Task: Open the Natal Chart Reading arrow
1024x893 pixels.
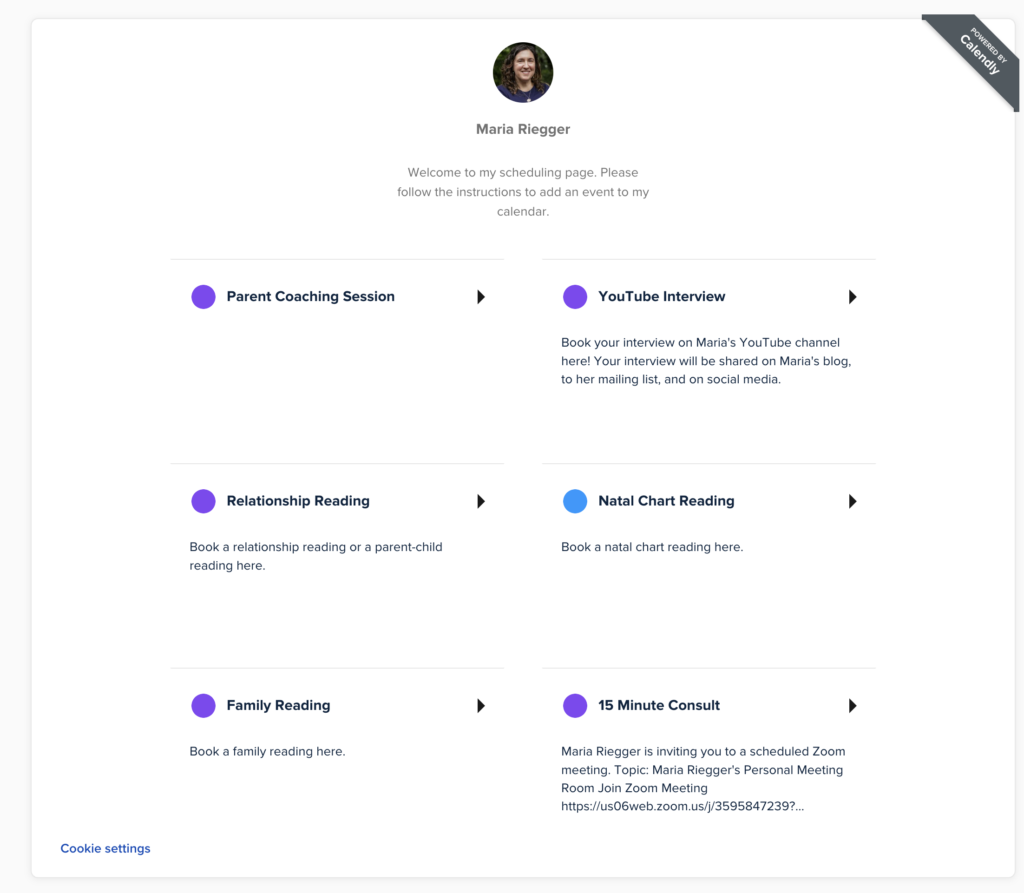Action: [x=853, y=501]
